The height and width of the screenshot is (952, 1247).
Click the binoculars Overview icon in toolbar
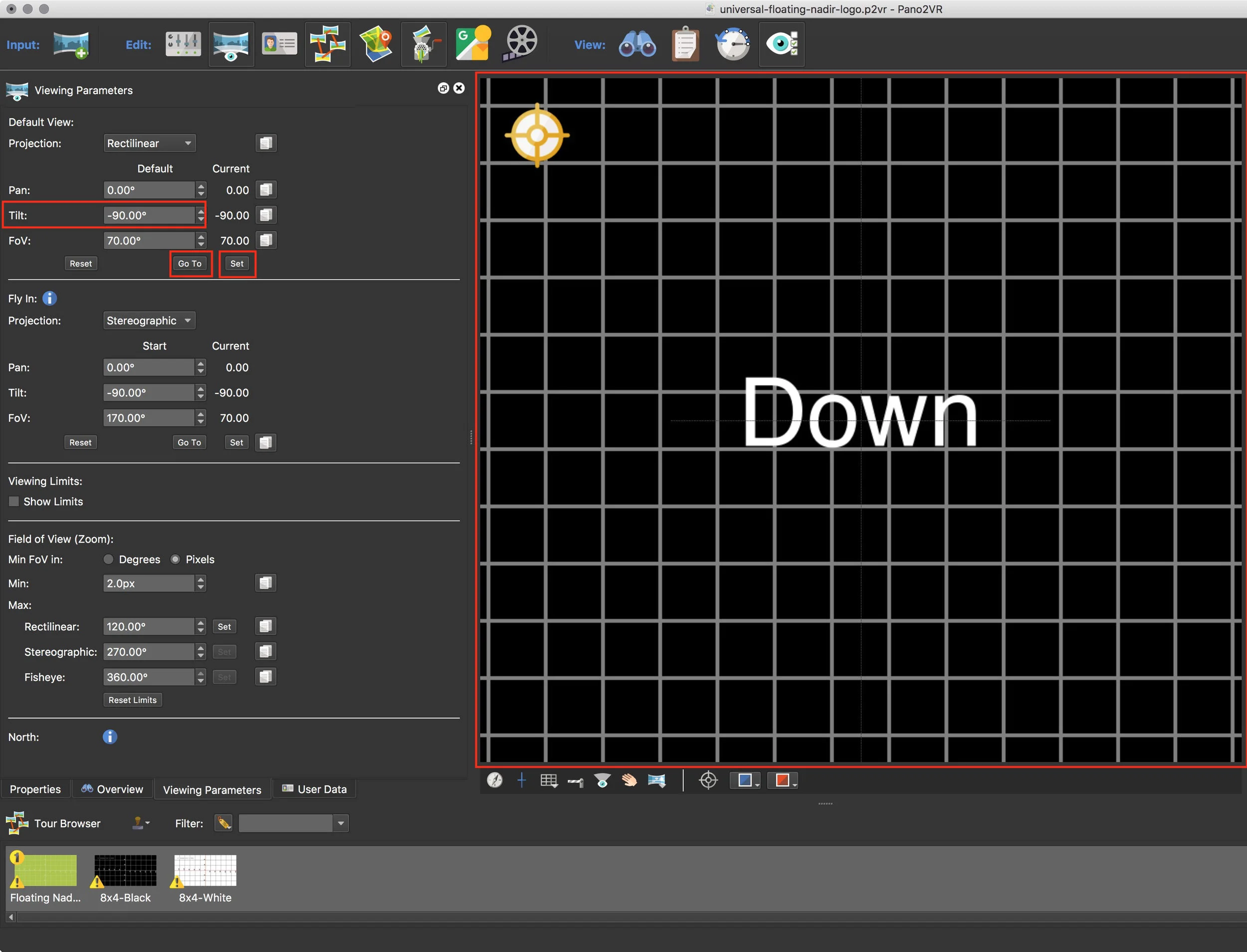pos(637,44)
